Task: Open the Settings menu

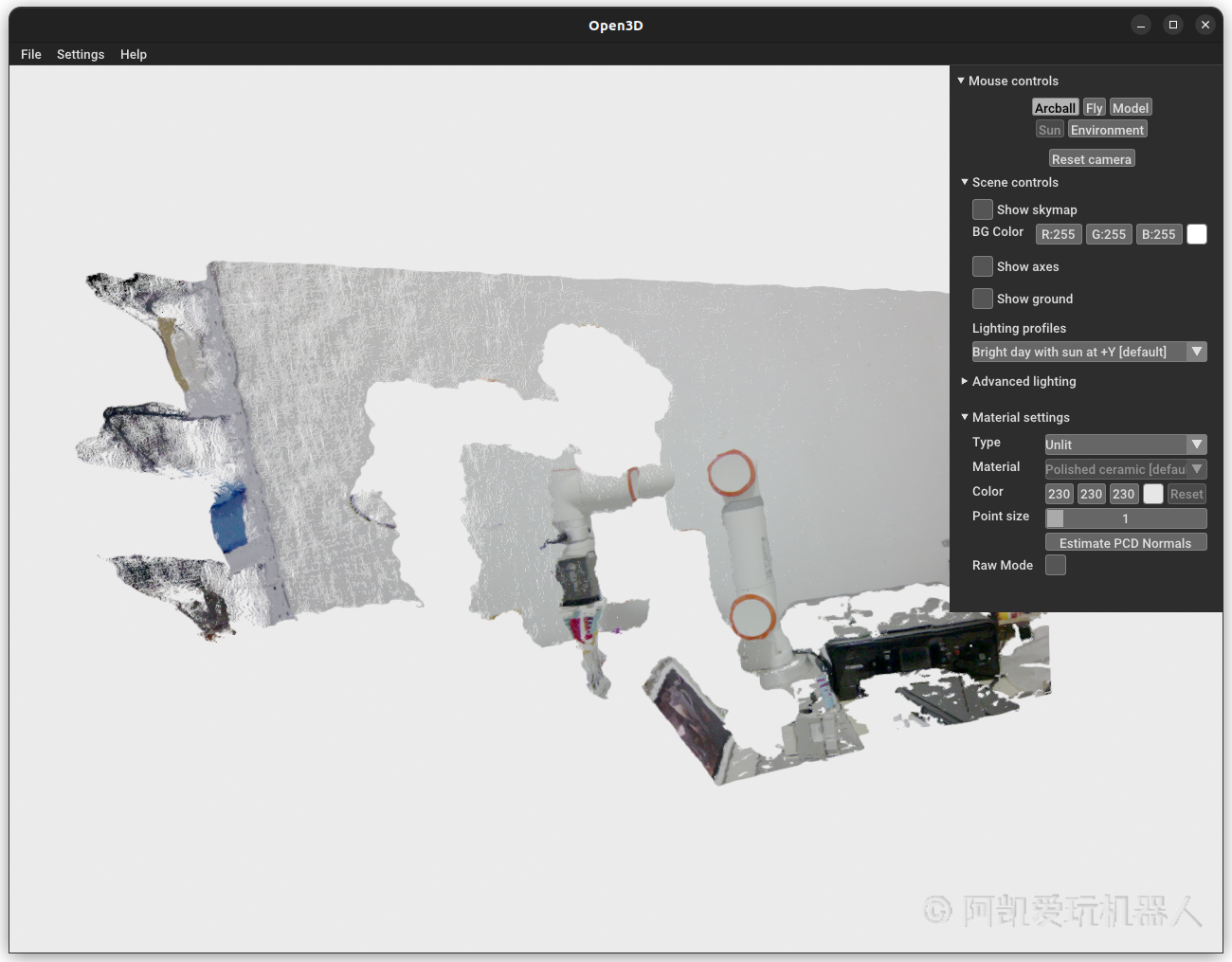Action: pyautogui.click(x=81, y=54)
